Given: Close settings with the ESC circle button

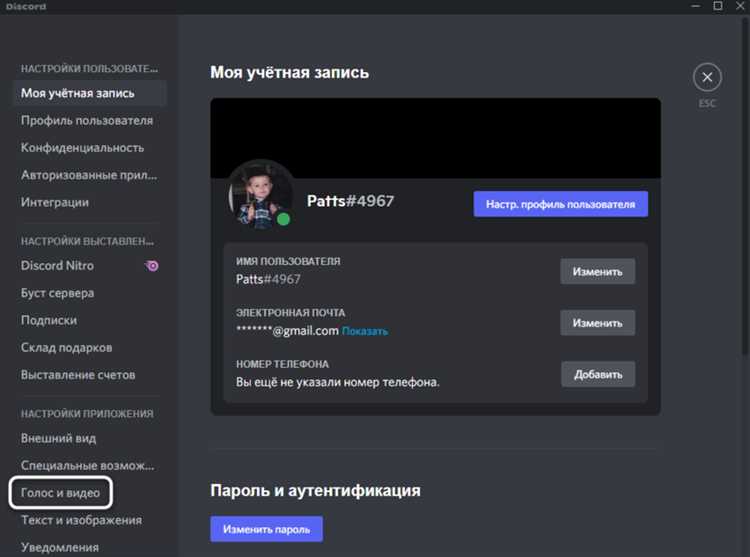Looking at the screenshot, I should [707, 77].
